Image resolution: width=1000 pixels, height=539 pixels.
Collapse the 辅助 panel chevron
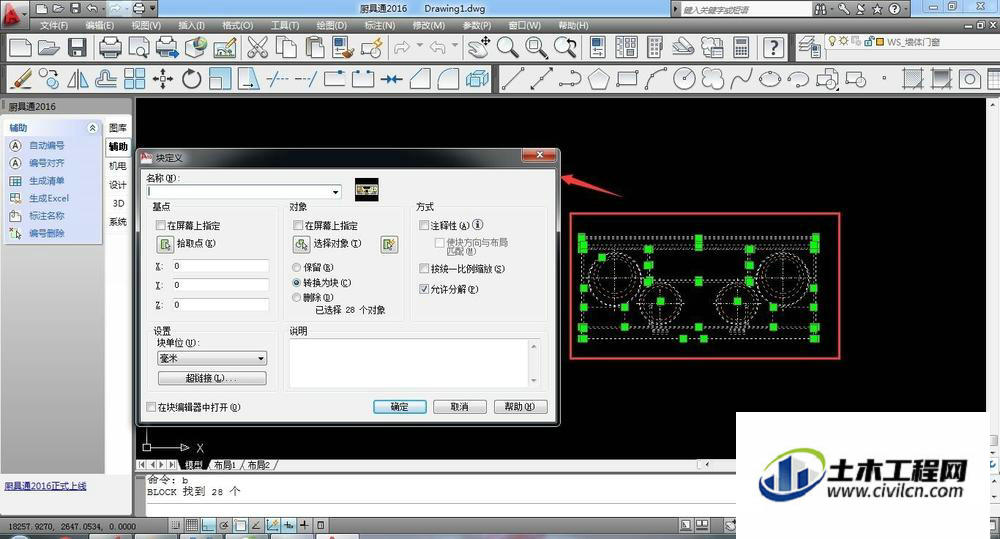point(92,128)
